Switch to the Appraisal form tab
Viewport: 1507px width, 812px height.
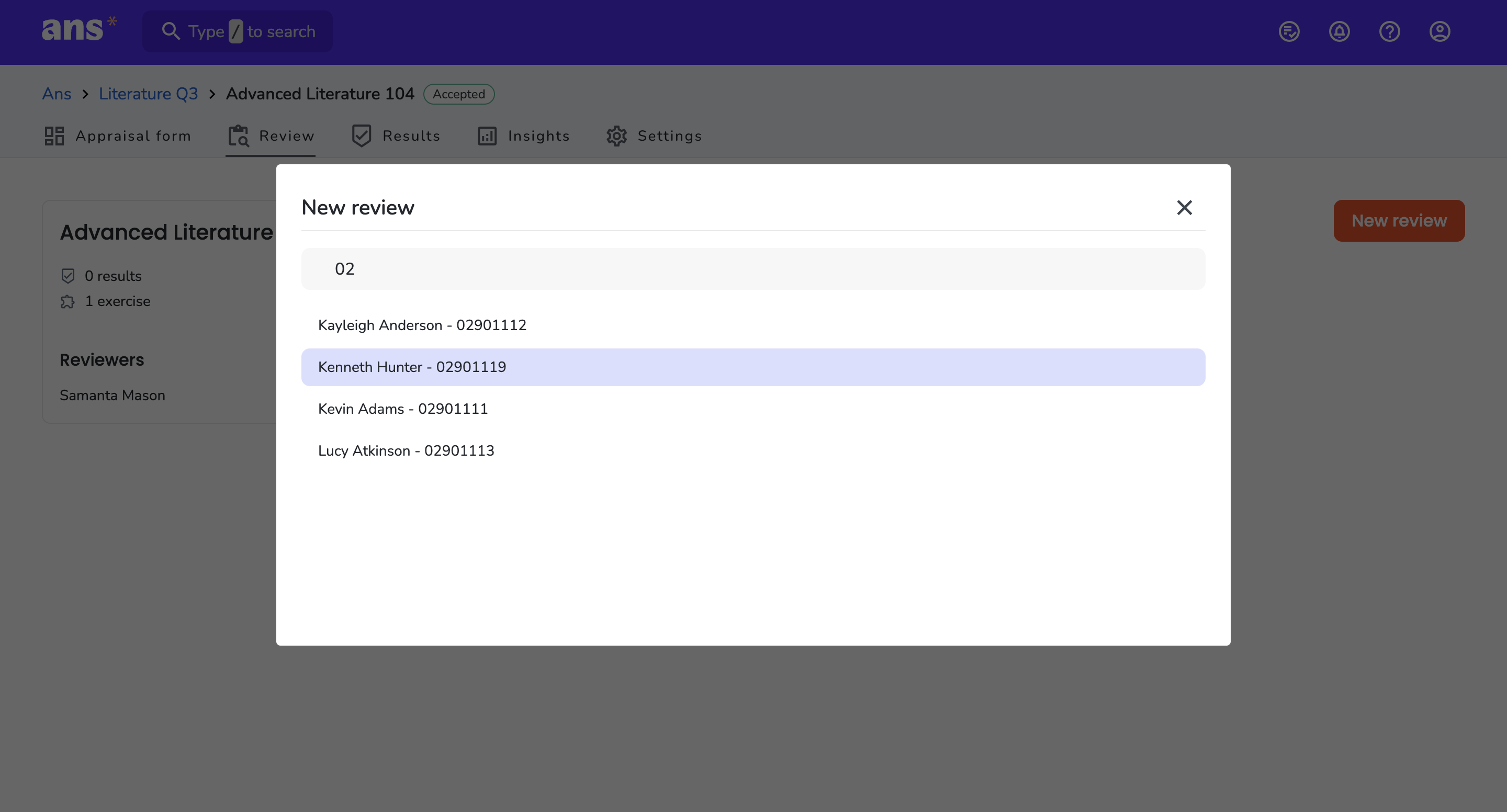[118, 136]
